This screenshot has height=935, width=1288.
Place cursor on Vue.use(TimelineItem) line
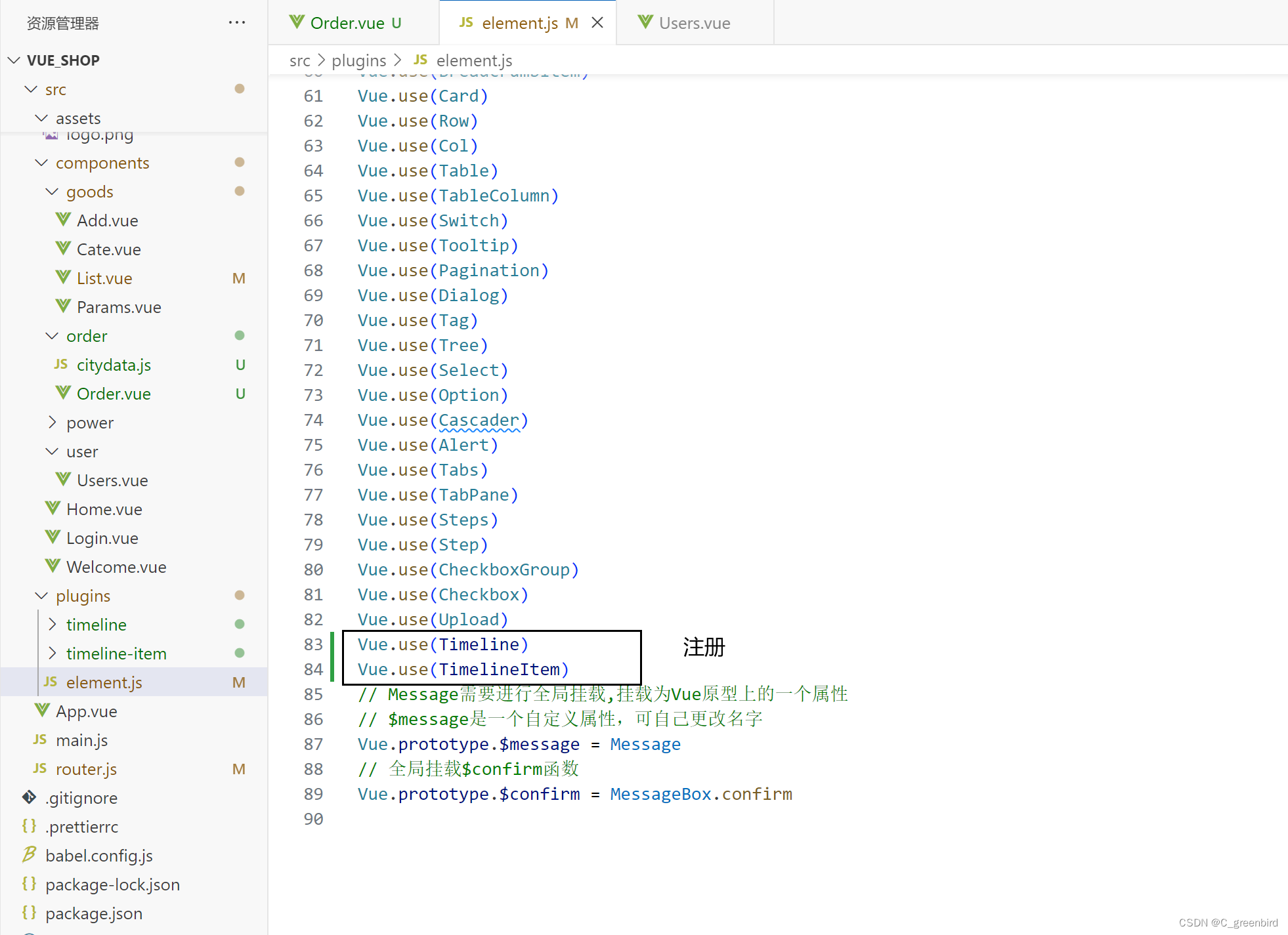coord(463,669)
